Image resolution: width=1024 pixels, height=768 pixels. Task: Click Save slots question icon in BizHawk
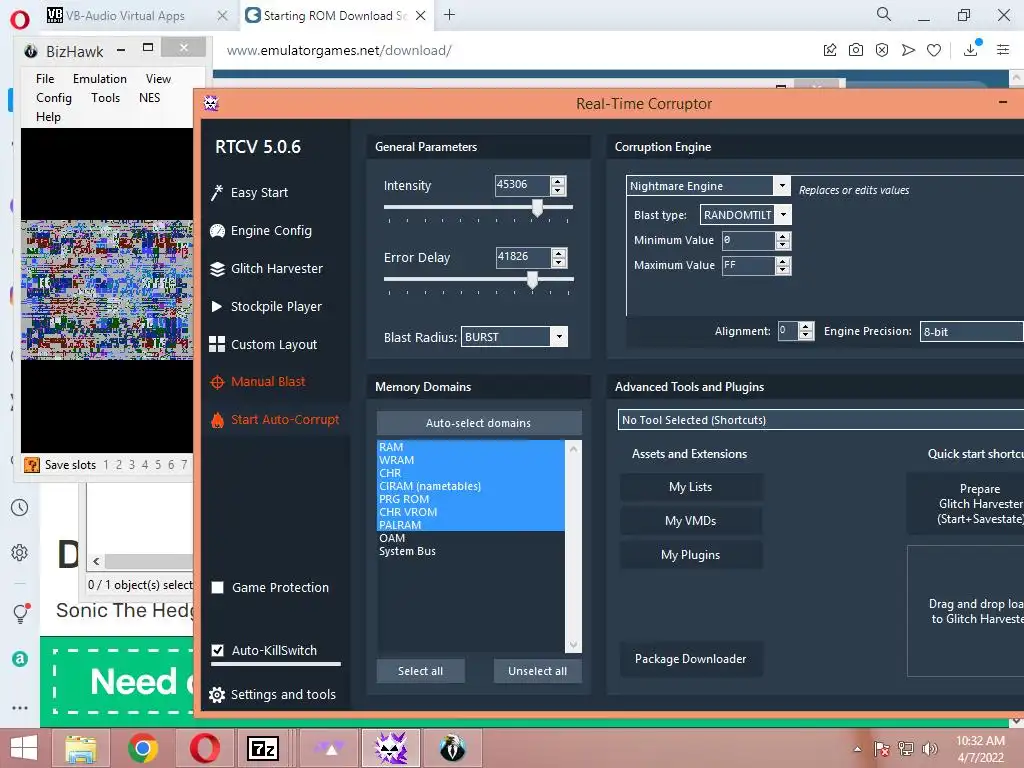(x=31, y=464)
